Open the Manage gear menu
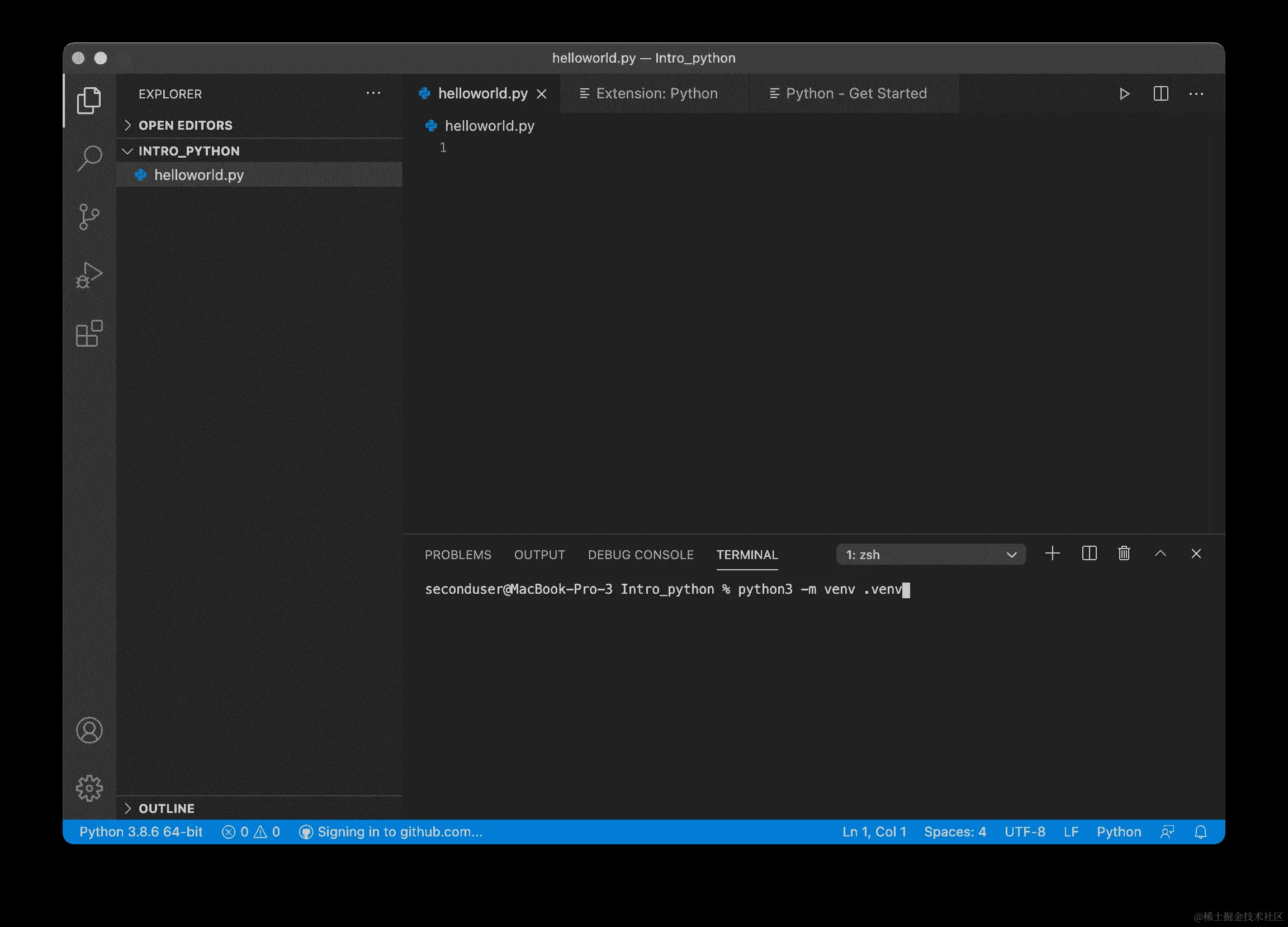The height and width of the screenshot is (927, 1288). [x=89, y=788]
